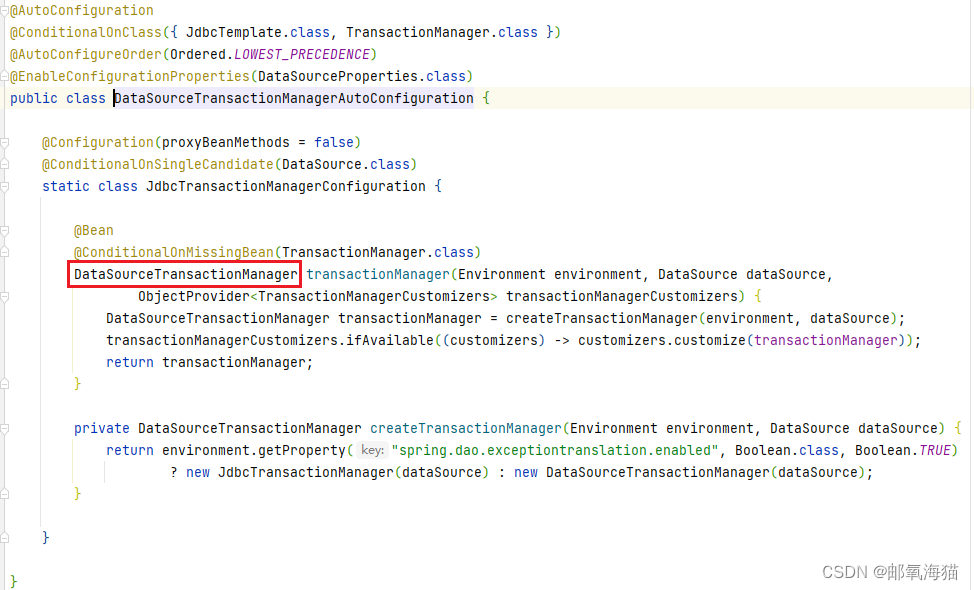Click Boolean.TRUE constant
This screenshot has width=974, height=590.
903,450
